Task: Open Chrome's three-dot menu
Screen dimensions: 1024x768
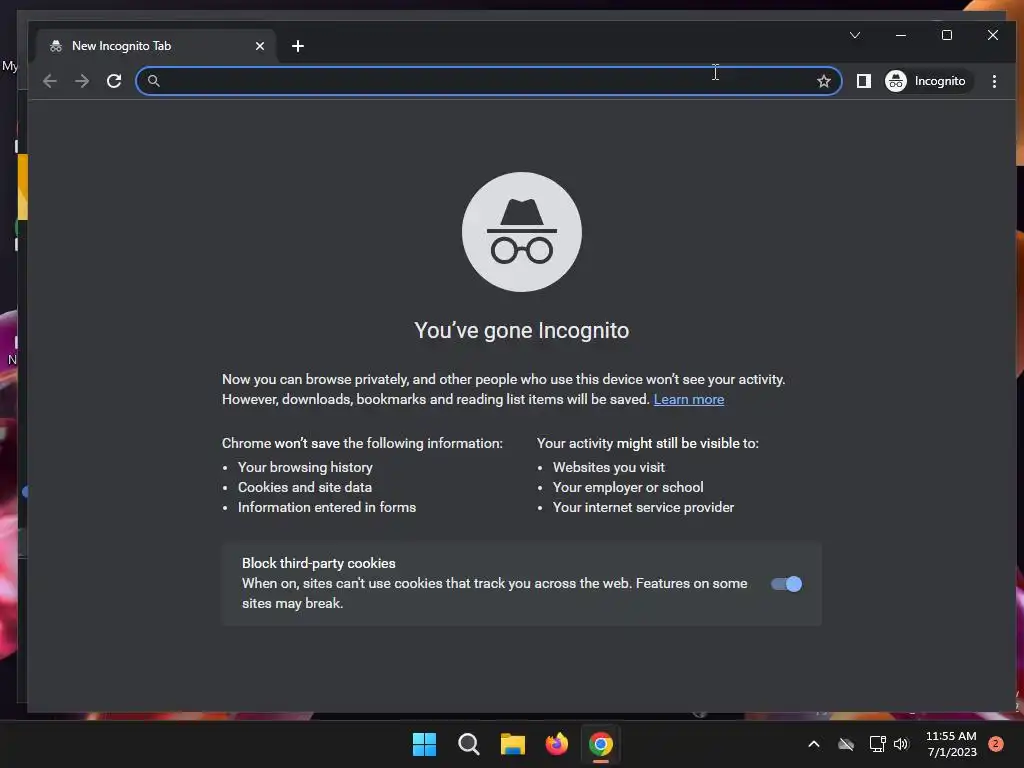Action: 994,81
